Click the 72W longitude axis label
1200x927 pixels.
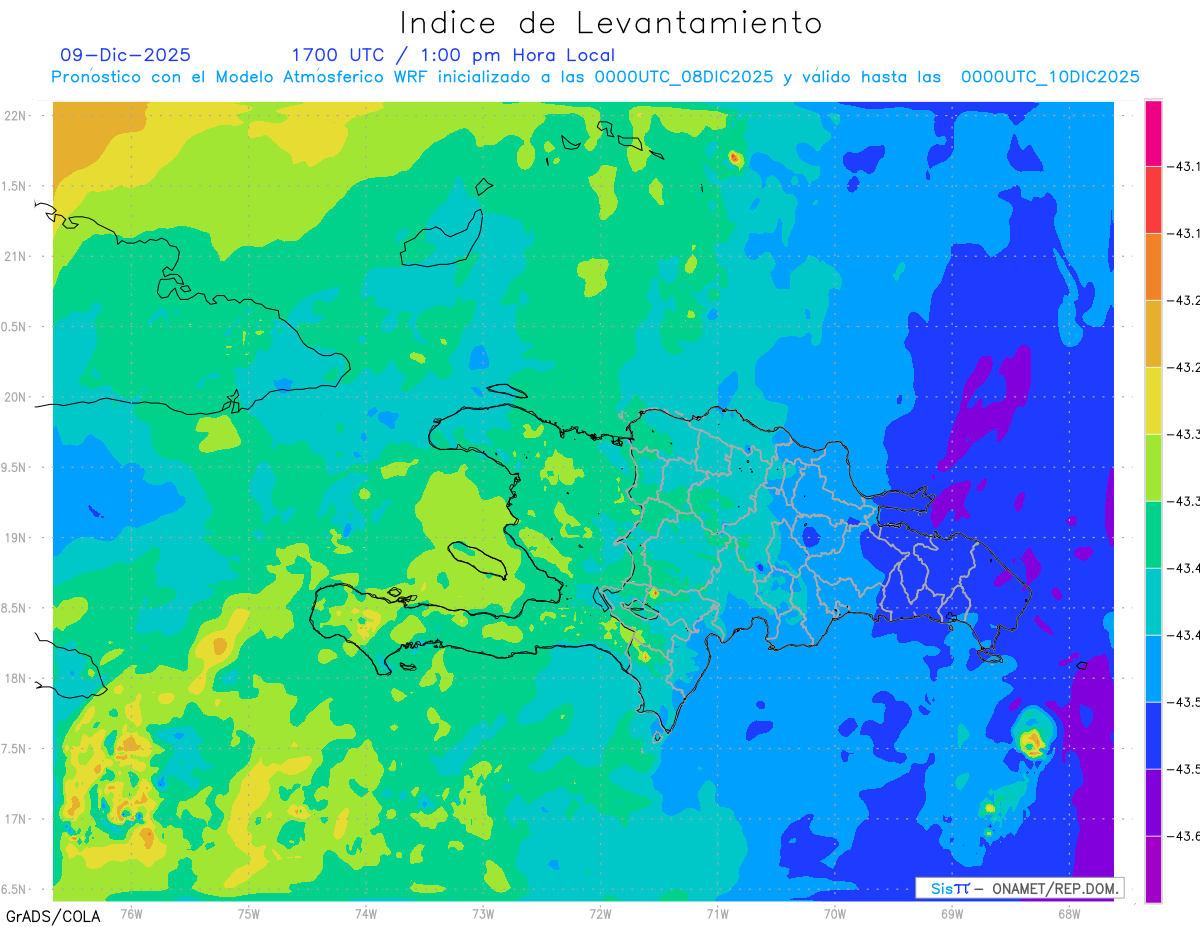[601, 913]
